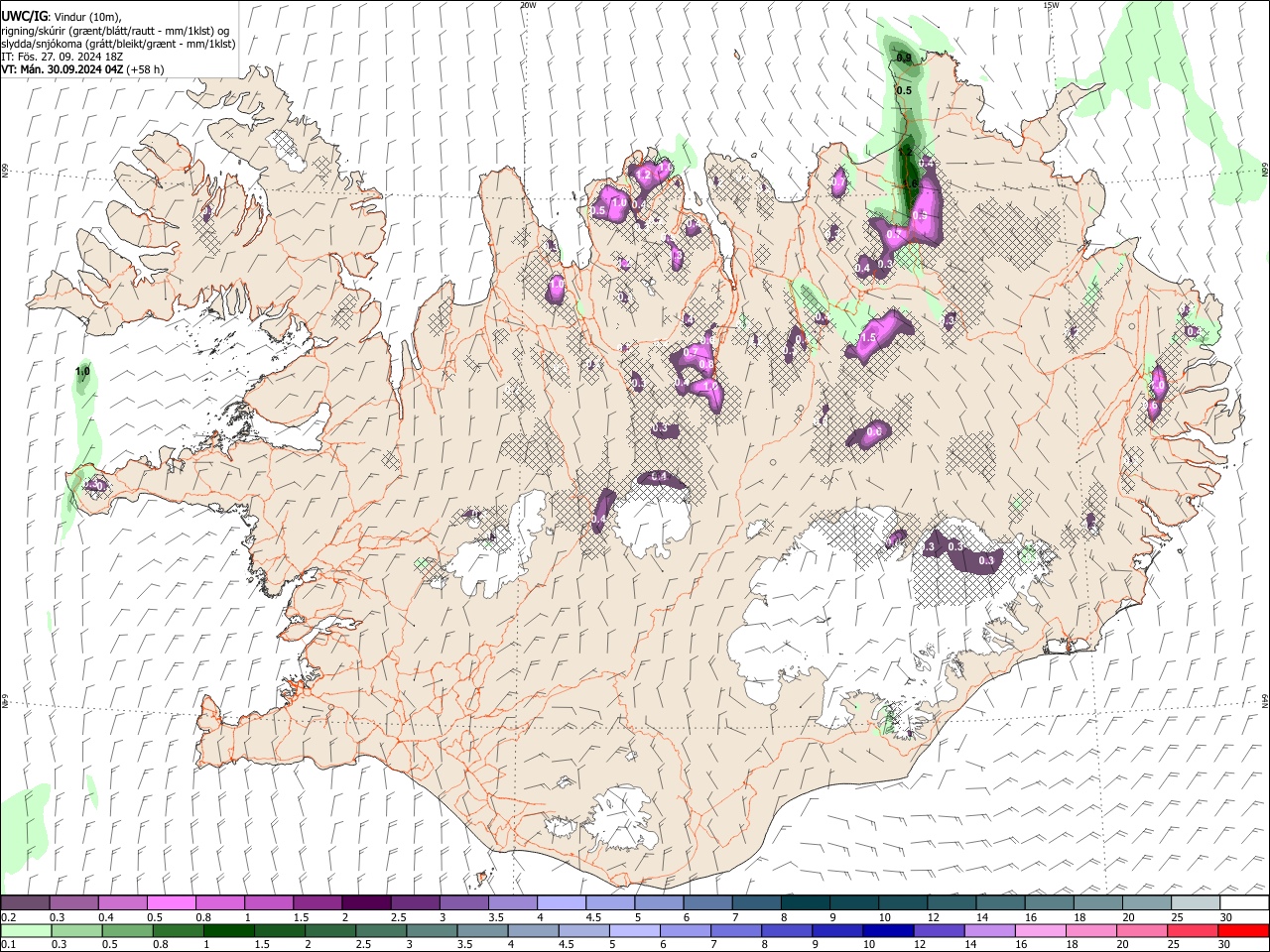Click the '15W' longitude label at the top
Image resolution: width=1270 pixels, height=952 pixels.
(x=1051, y=5)
